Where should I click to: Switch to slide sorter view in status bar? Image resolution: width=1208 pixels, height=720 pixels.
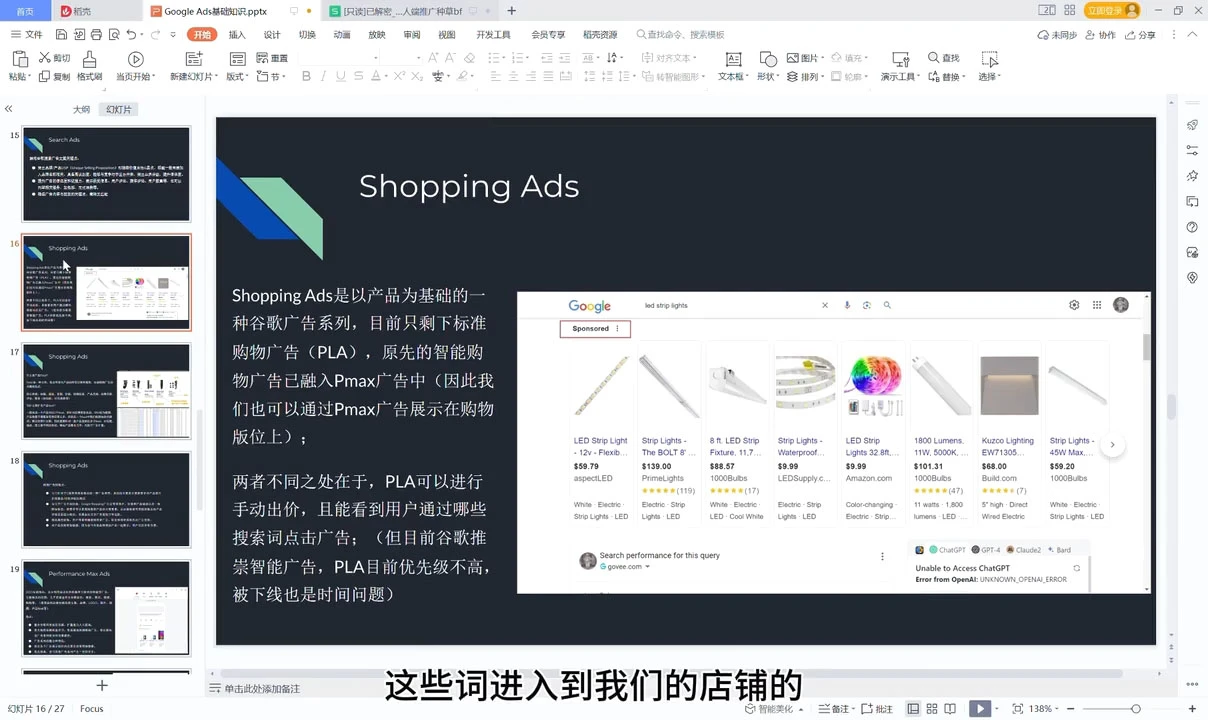(931, 708)
